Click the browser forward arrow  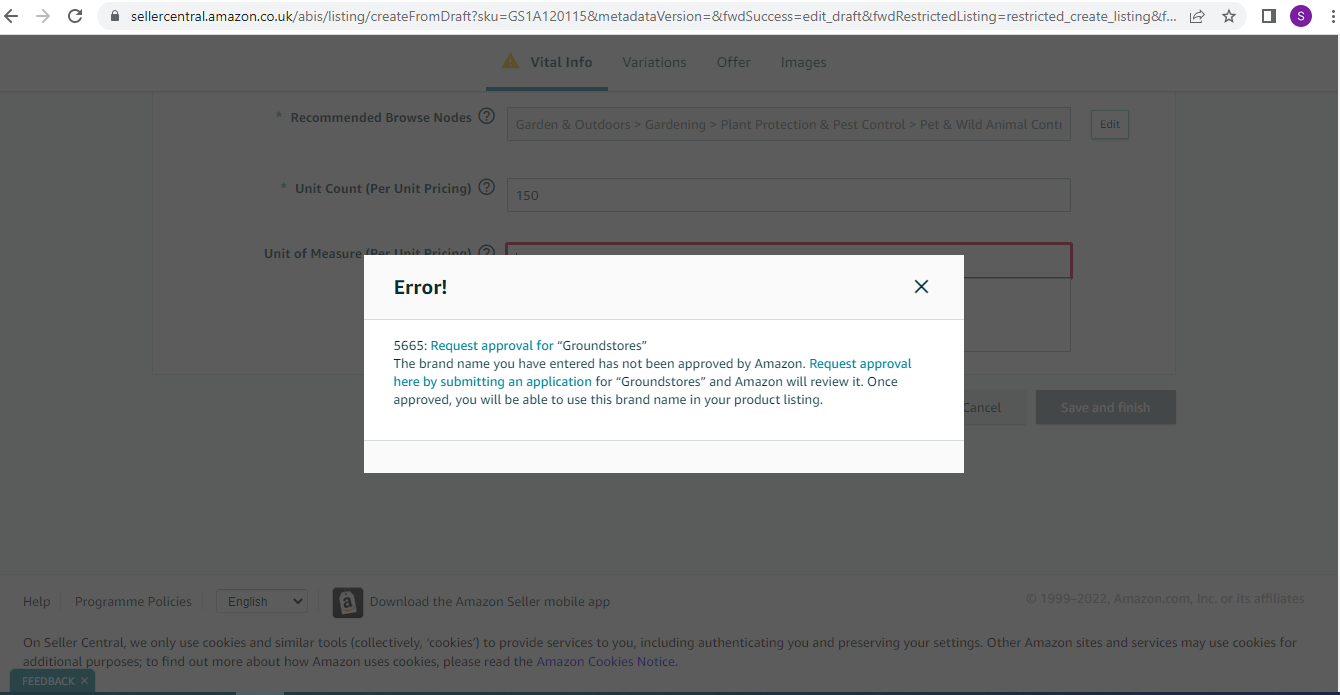(43, 16)
